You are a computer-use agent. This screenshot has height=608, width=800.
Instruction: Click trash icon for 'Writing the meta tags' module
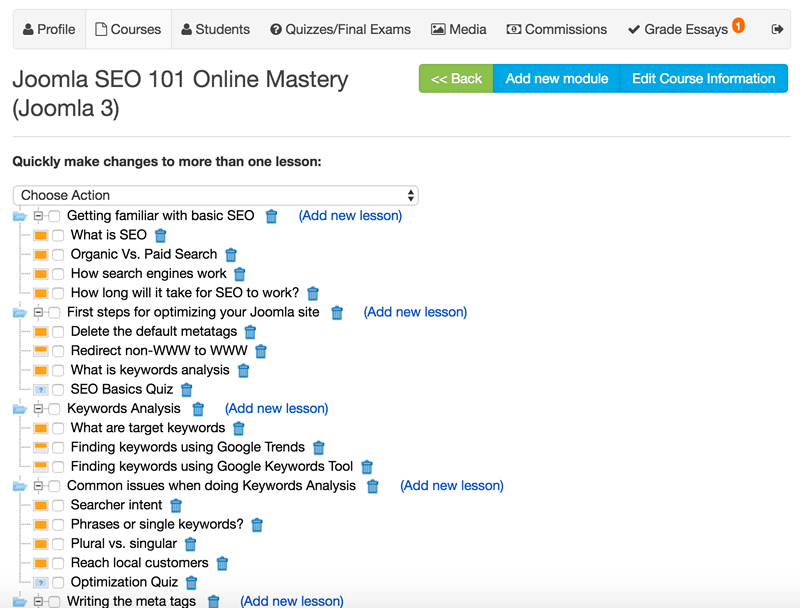pyautogui.click(x=214, y=602)
